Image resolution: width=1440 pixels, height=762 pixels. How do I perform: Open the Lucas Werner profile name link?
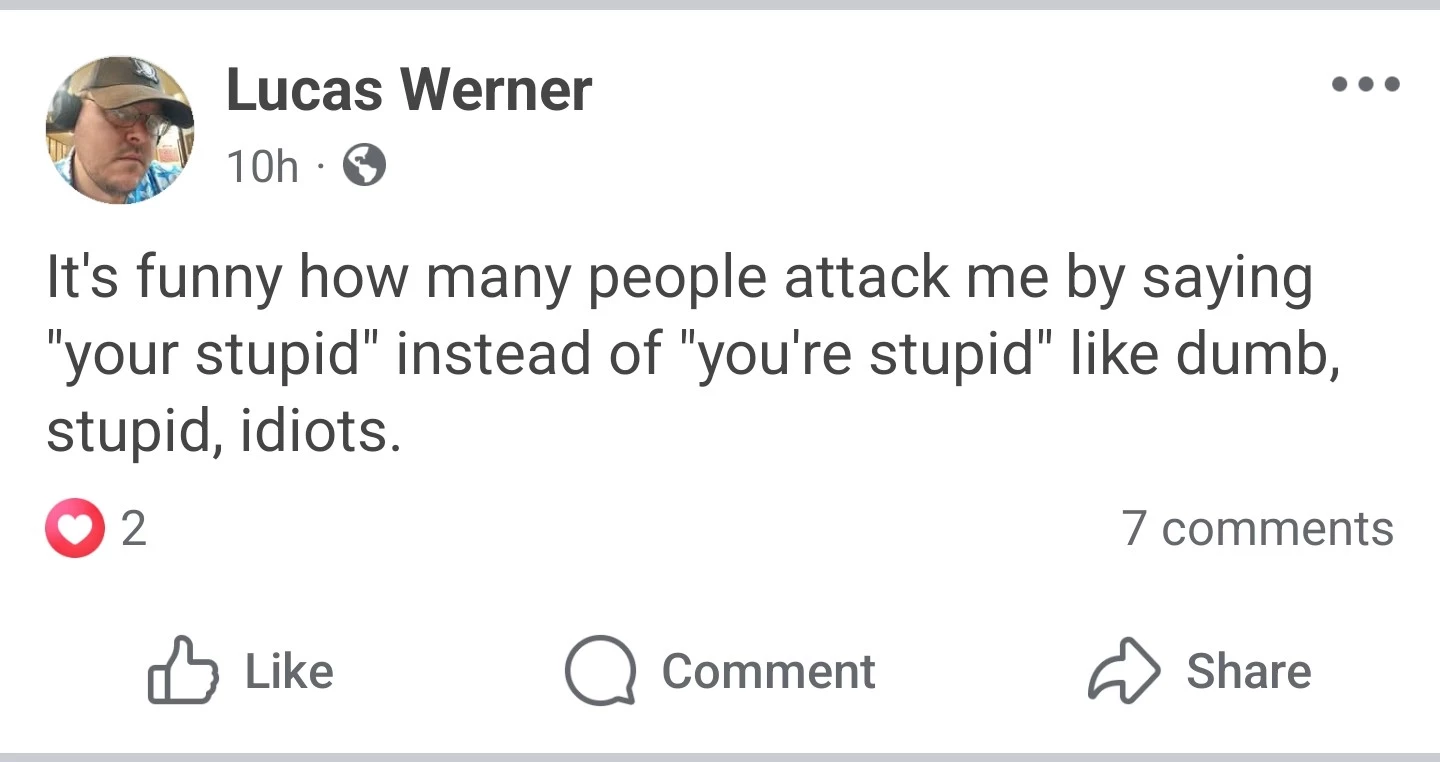[409, 90]
